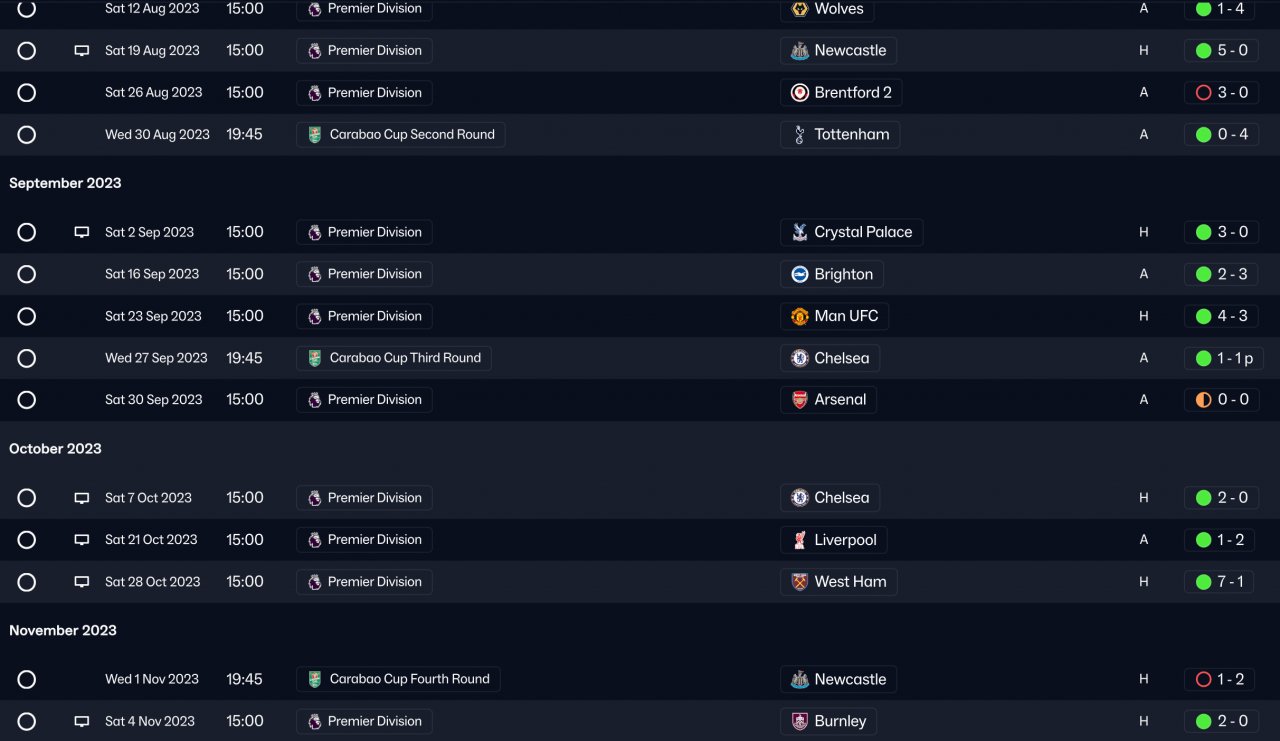Click the Arsenal club crest
The image size is (1280, 741).
(799, 400)
